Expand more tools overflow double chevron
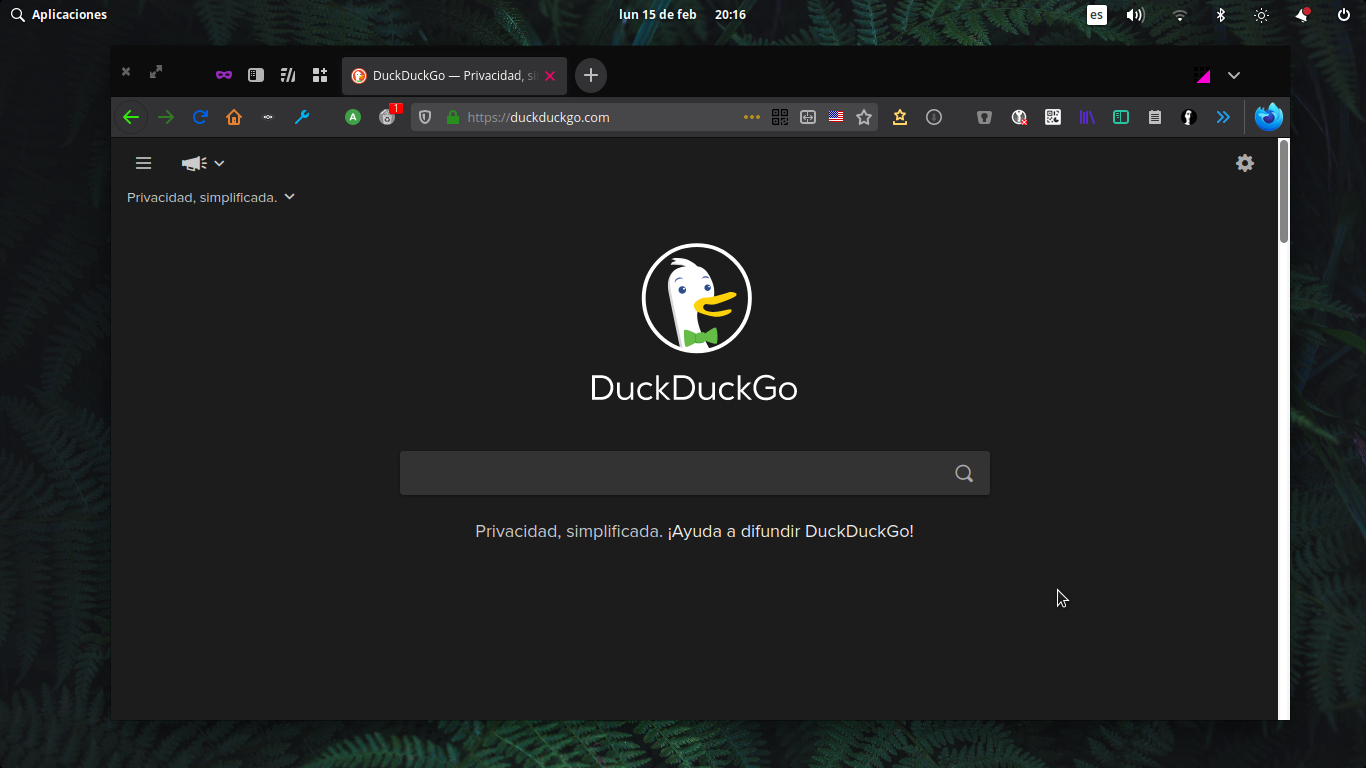Screen dimensions: 1366x768 click(x=1223, y=117)
